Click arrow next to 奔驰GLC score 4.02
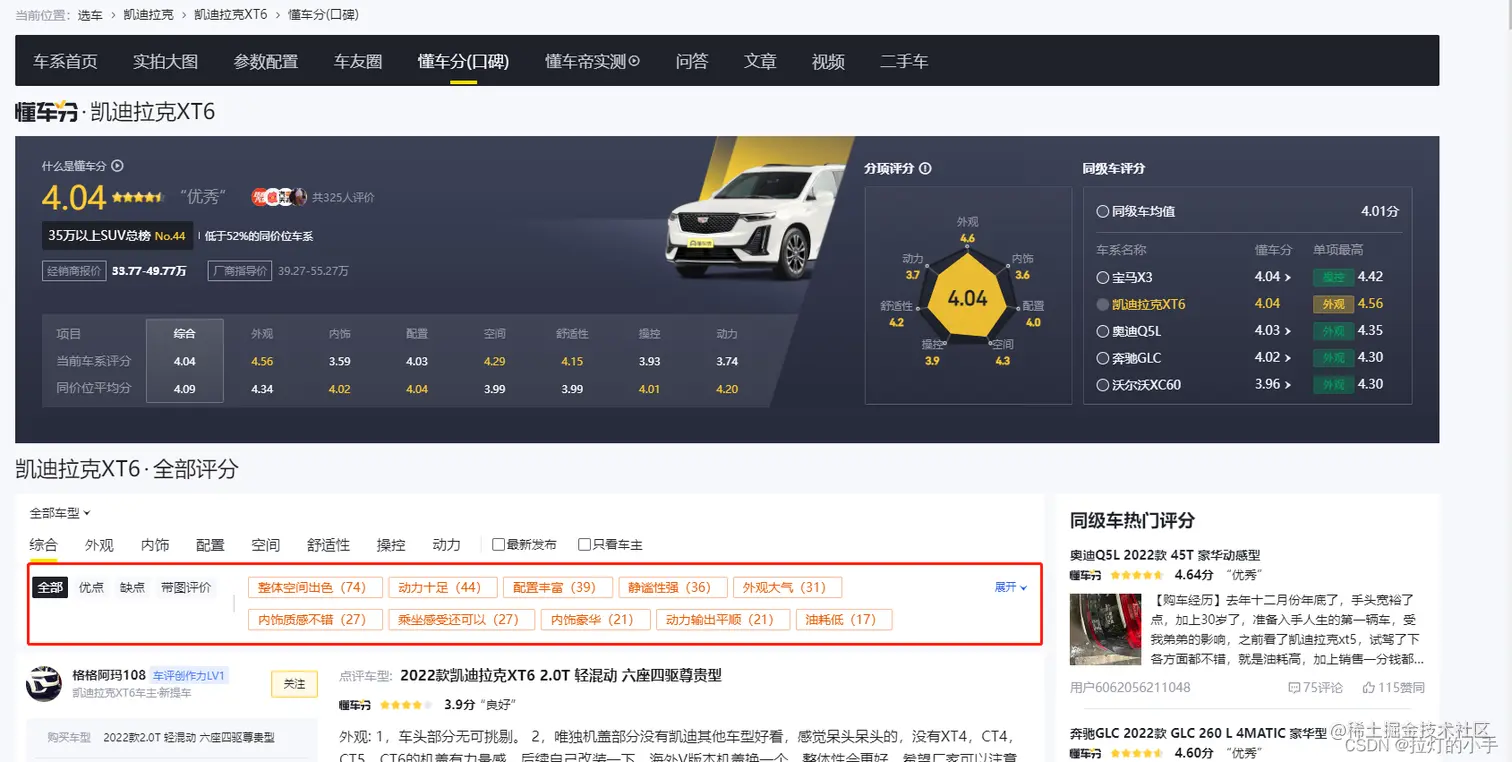The image size is (1512, 762). 1288,358
